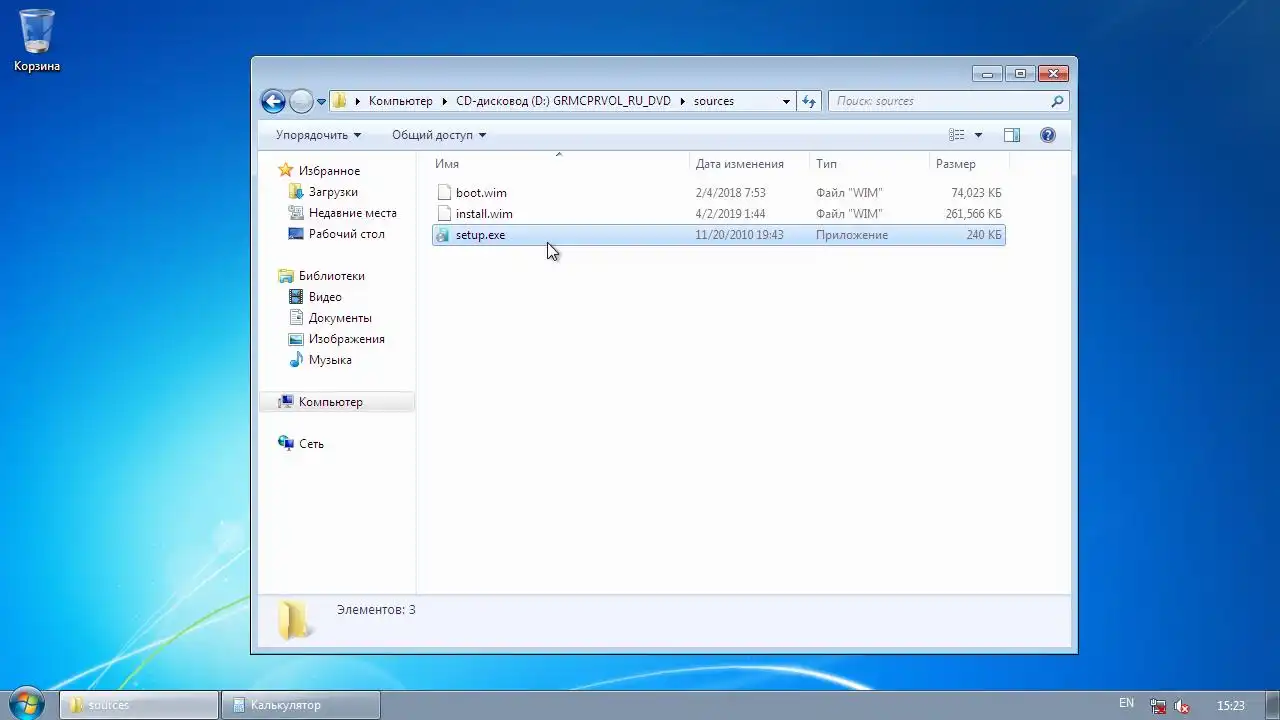This screenshot has height=720, width=1280.
Task: Switch to Калькулятор taskbar button
Action: [x=301, y=705]
